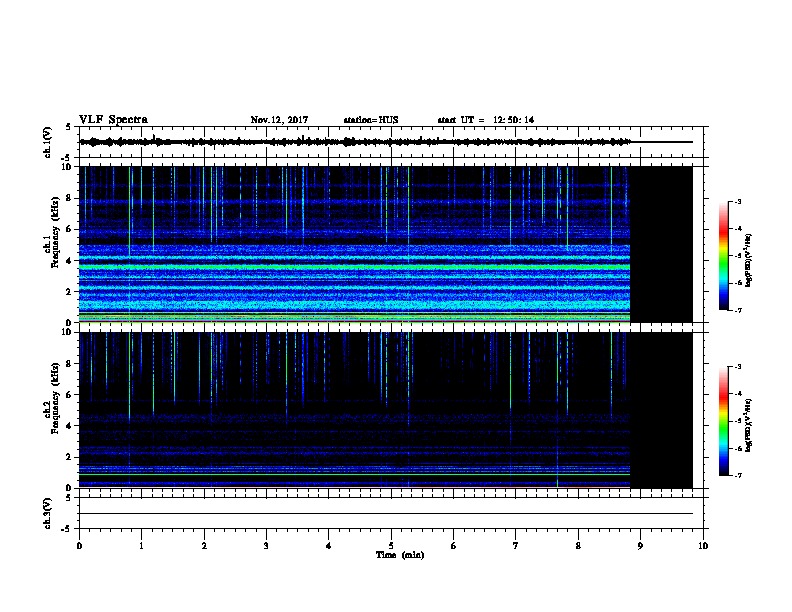Screen dimensions: 792x612
Task: Click the "8" tick on the time axis
Action: pyautogui.click(x=578, y=546)
